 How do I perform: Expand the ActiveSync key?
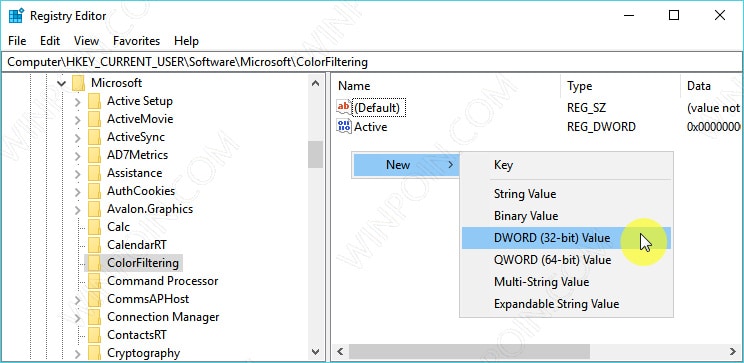pos(77,138)
